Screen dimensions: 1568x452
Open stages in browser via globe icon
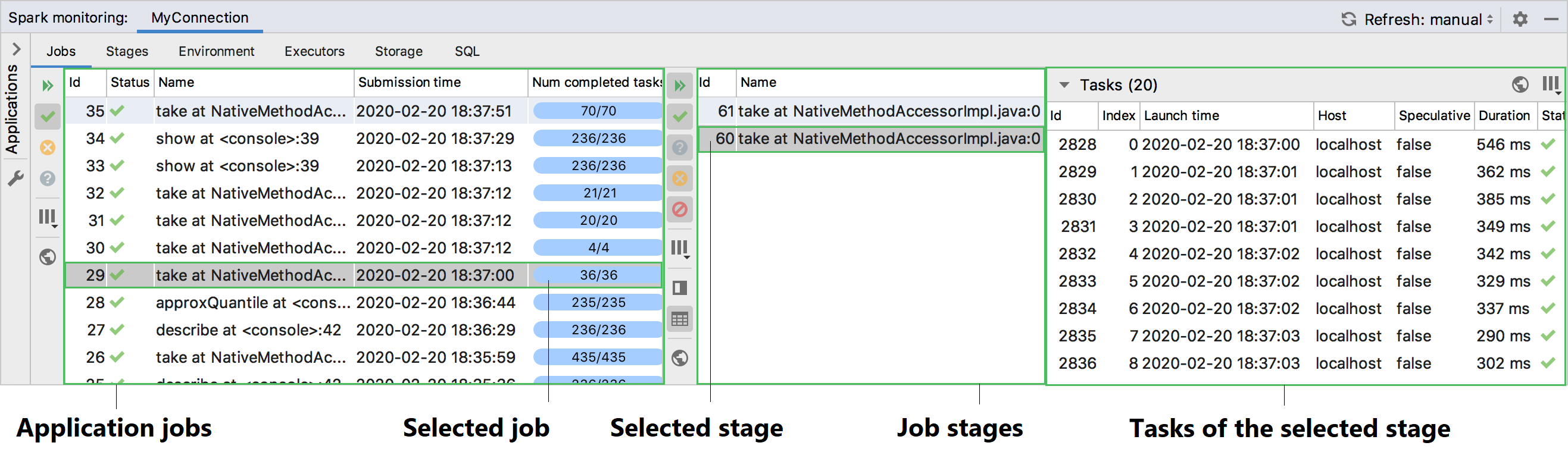680,358
